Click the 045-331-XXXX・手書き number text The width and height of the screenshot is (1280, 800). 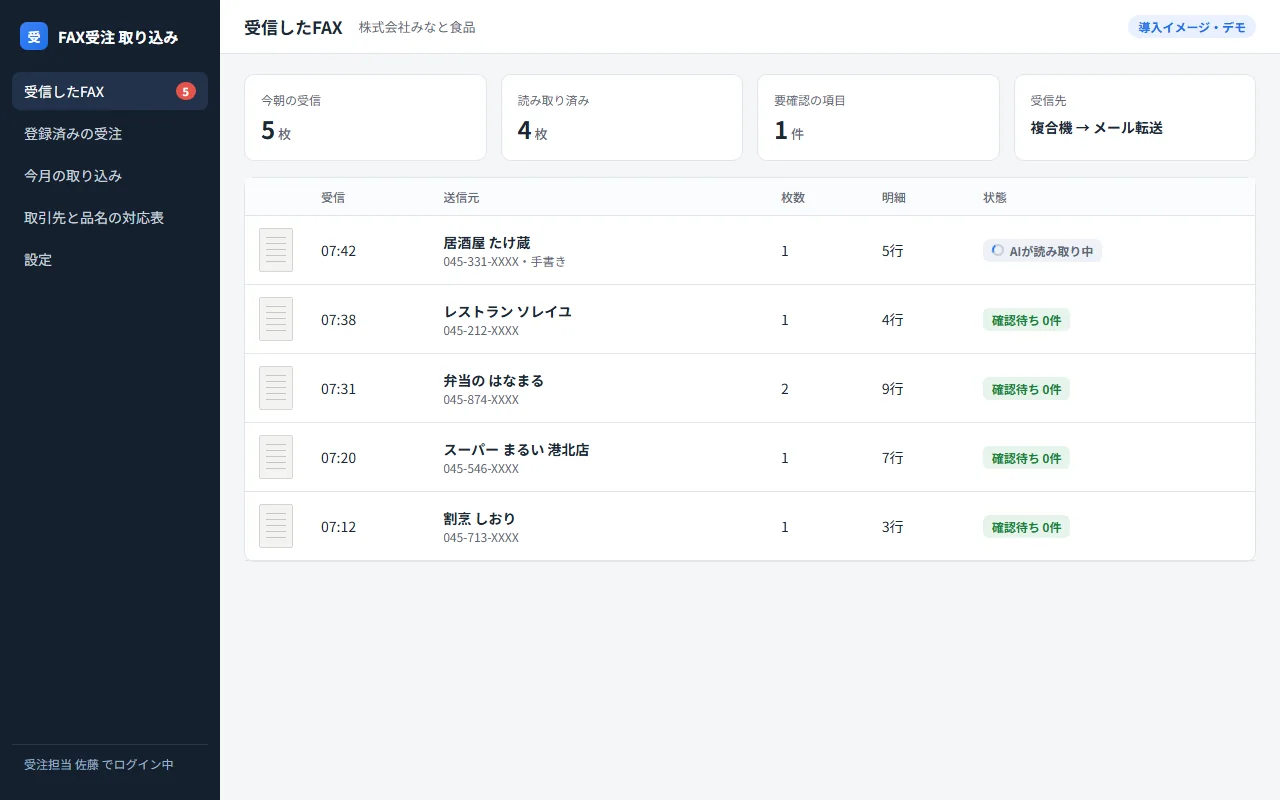[x=504, y=262]
